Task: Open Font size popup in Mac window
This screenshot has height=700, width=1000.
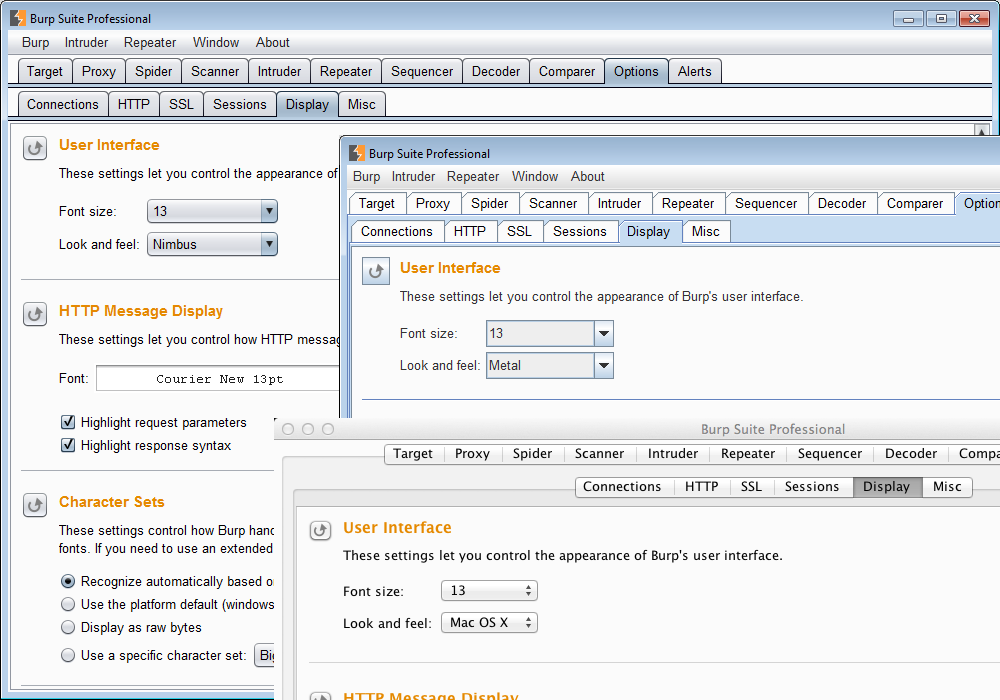Action: (x=489, y=591)
